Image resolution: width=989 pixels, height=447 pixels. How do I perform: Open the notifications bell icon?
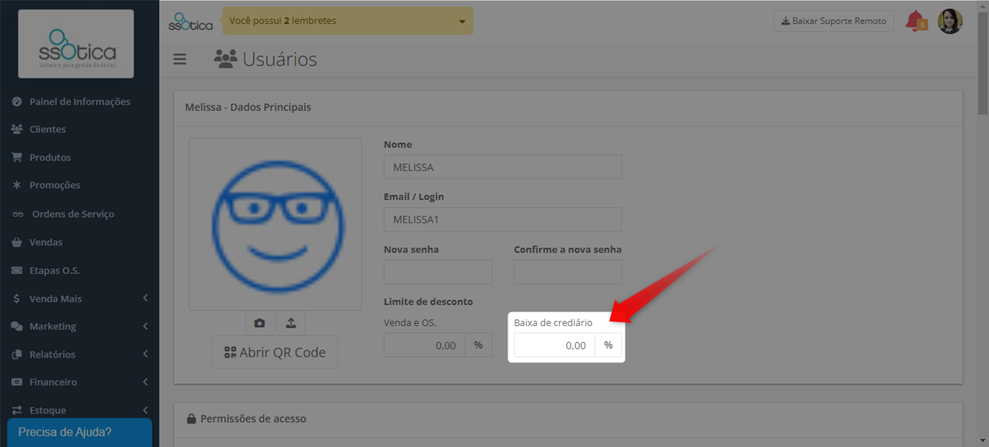(x=916, y=21)
